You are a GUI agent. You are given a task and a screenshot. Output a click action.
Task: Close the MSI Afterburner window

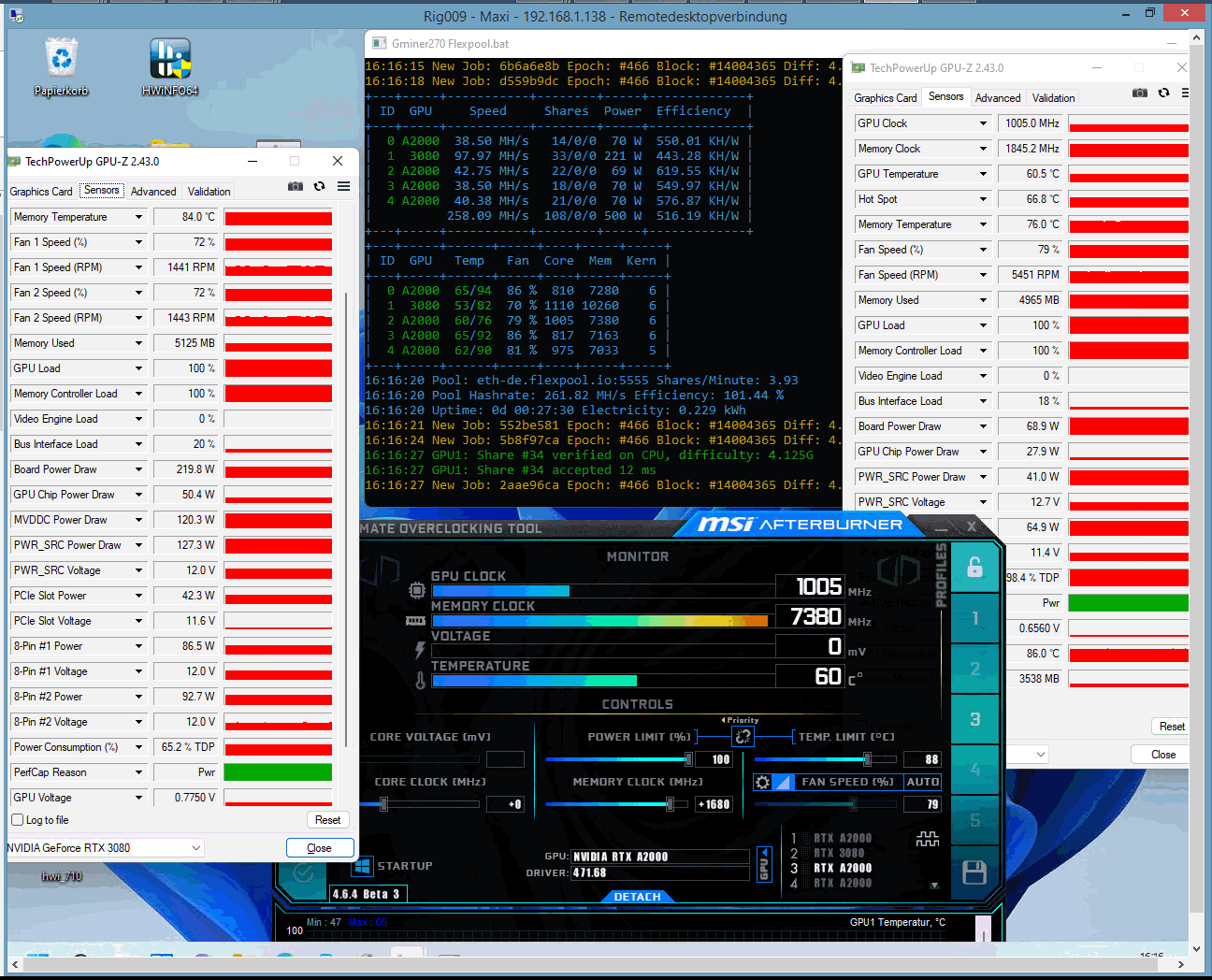[x=971, y=526]
